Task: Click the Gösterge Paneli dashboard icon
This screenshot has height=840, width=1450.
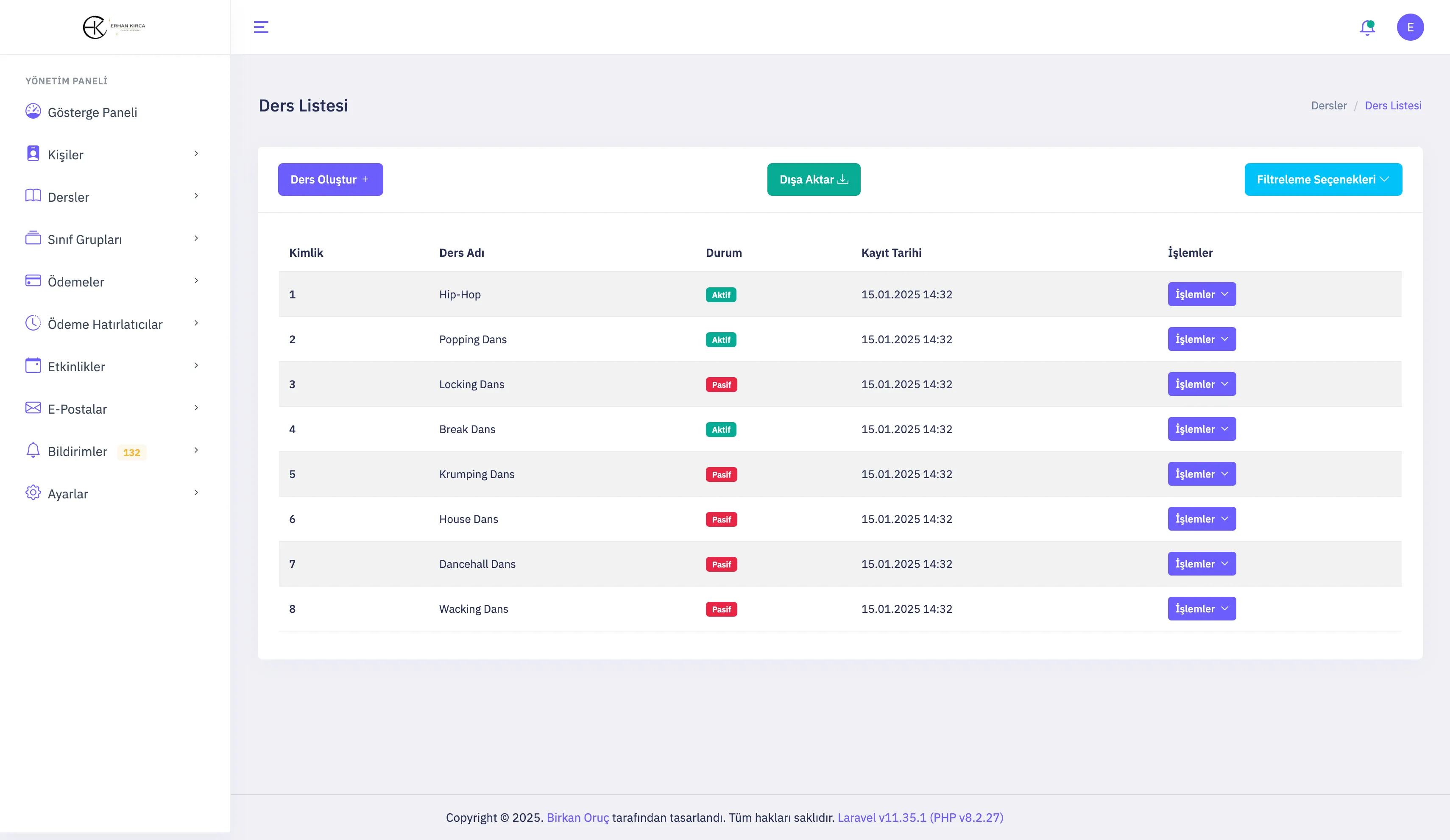Action: (33, 111)
